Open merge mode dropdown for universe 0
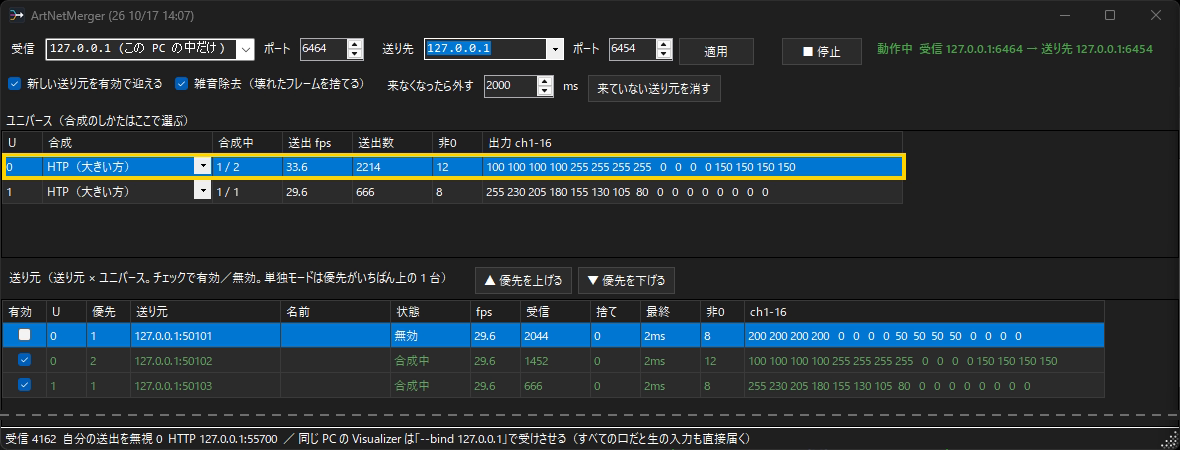The image size is (1180, 450). coord(202,167)
